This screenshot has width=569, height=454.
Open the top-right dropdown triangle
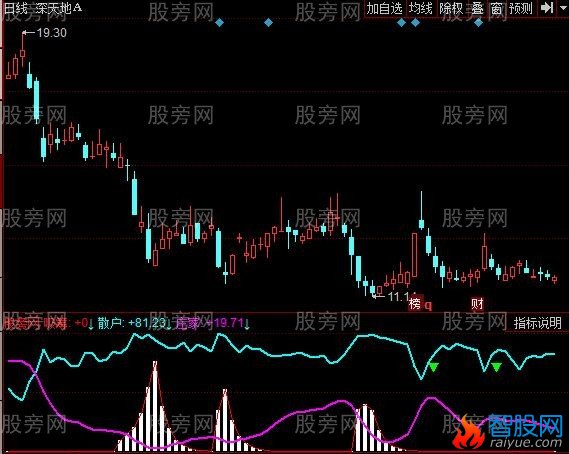[563, 7]
